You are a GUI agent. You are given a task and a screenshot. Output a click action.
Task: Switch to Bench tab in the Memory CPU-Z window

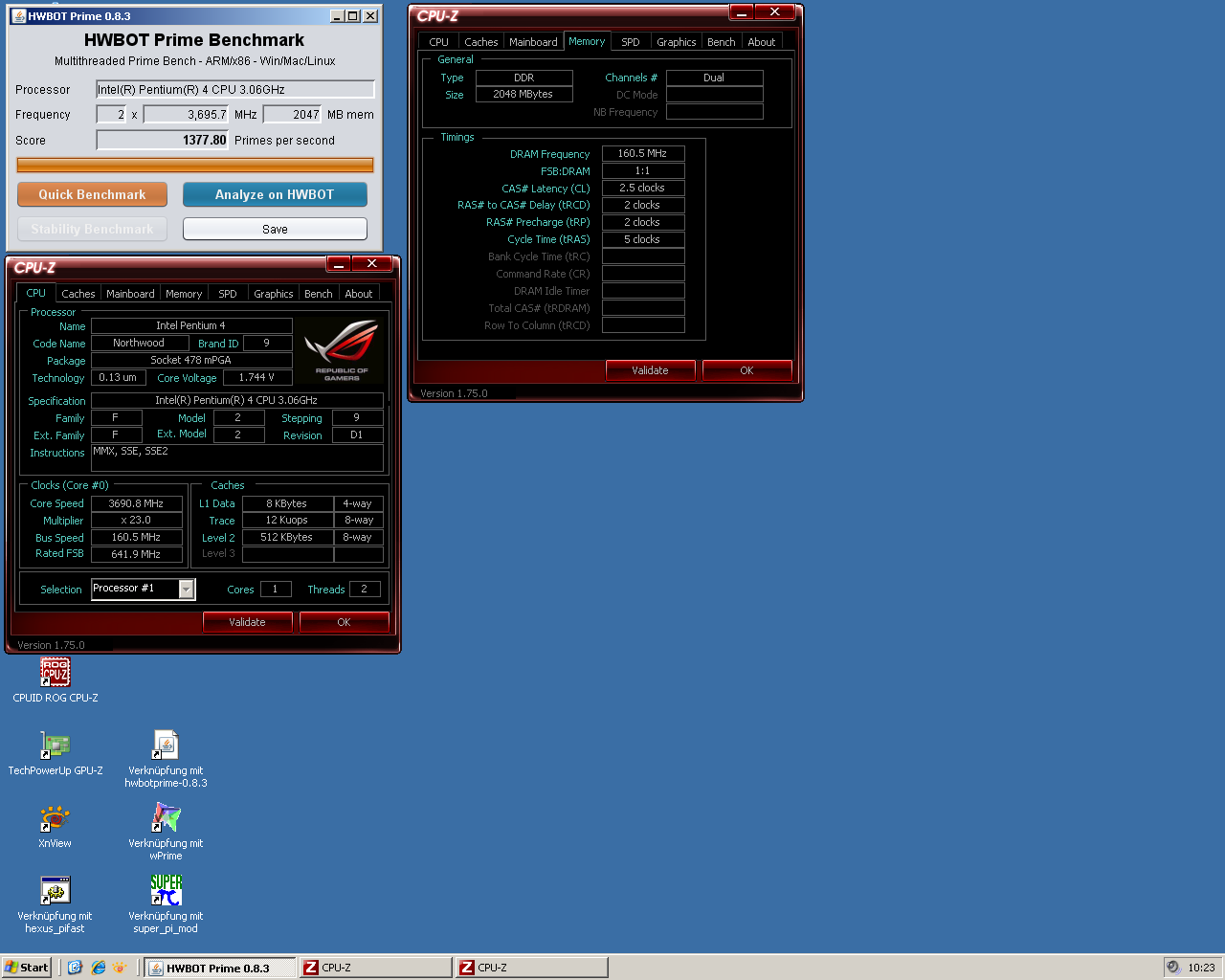722,42
